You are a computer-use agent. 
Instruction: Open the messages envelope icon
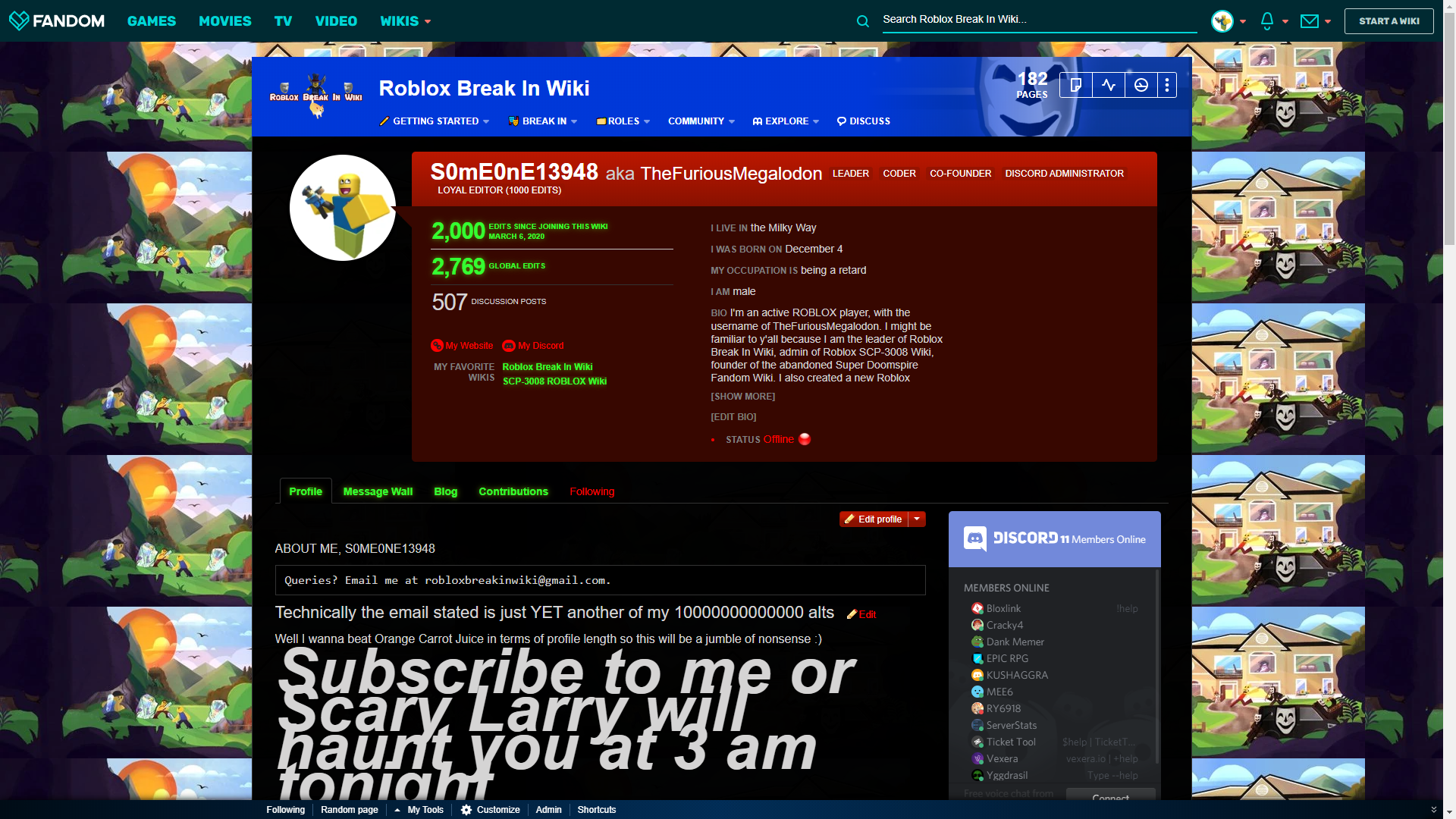pos(1310,21)
